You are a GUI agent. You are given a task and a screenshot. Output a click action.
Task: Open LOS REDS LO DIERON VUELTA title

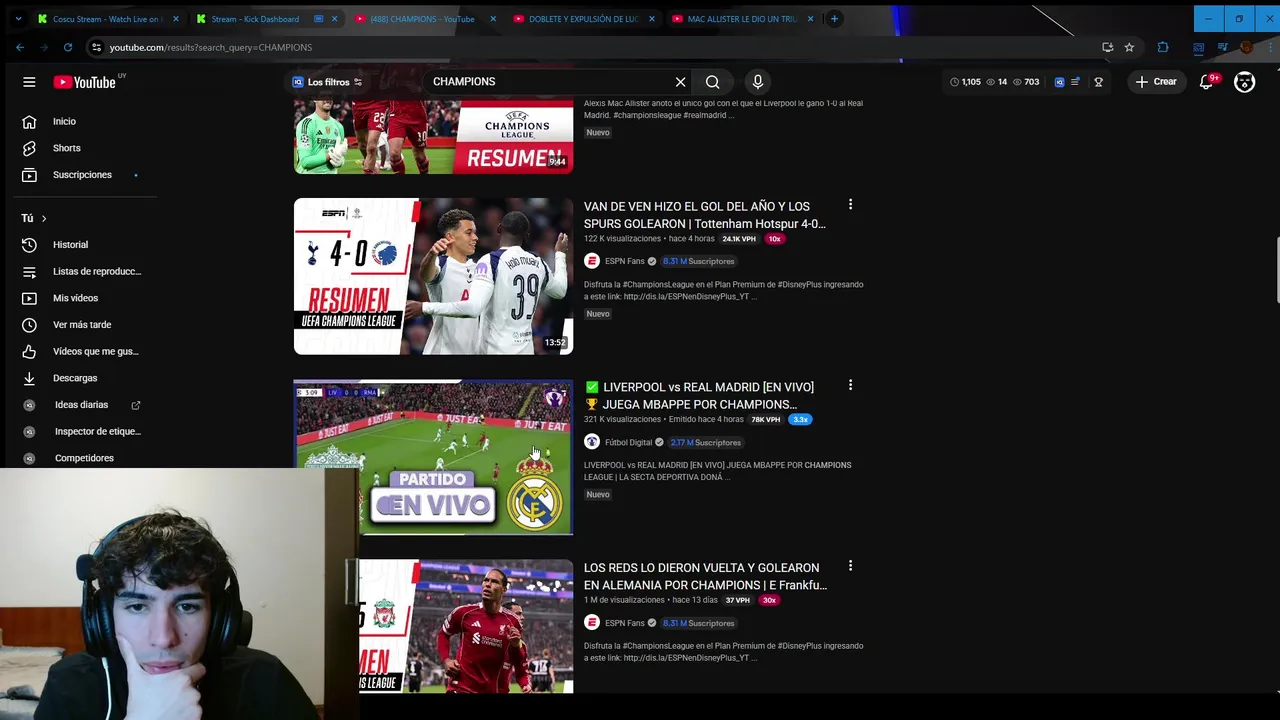point(705,576)
